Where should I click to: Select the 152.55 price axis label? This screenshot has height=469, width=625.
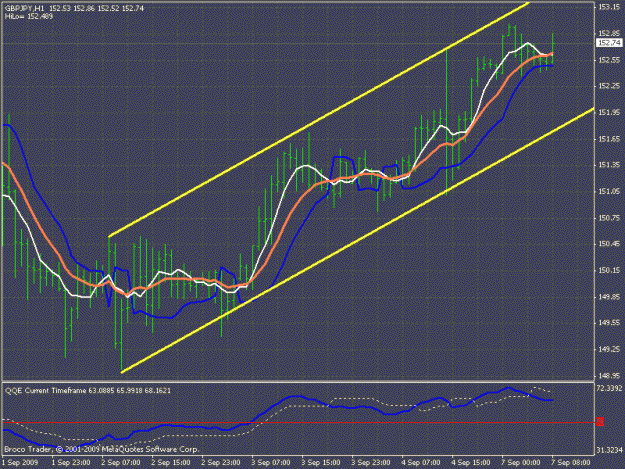[x=609, y=60]
